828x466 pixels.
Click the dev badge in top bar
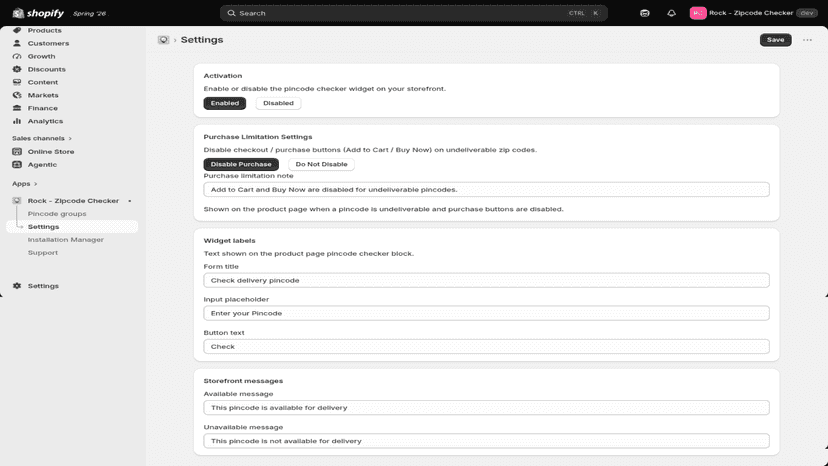[806, 13]
